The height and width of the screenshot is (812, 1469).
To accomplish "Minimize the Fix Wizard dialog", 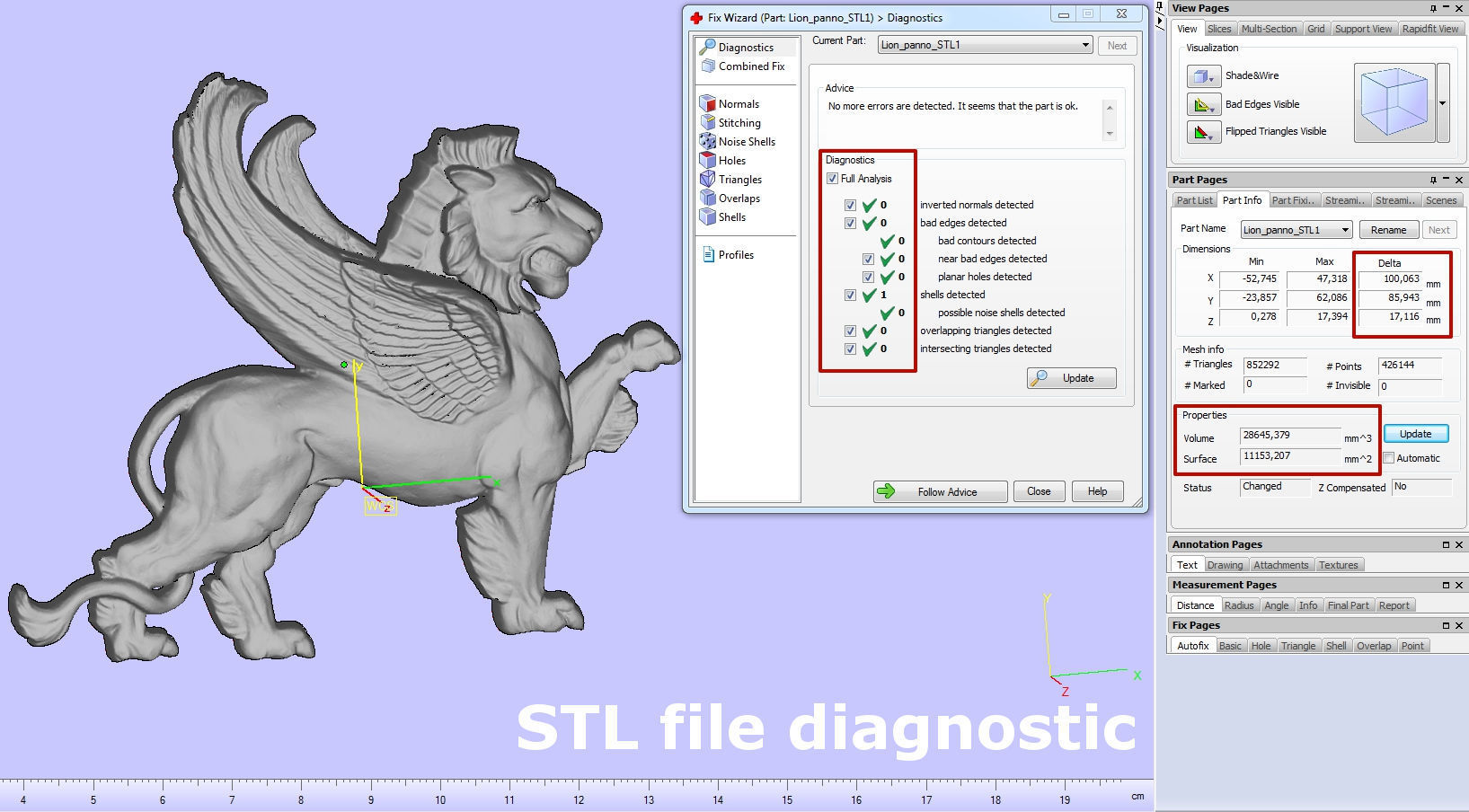I will (x=1064, y=14).
